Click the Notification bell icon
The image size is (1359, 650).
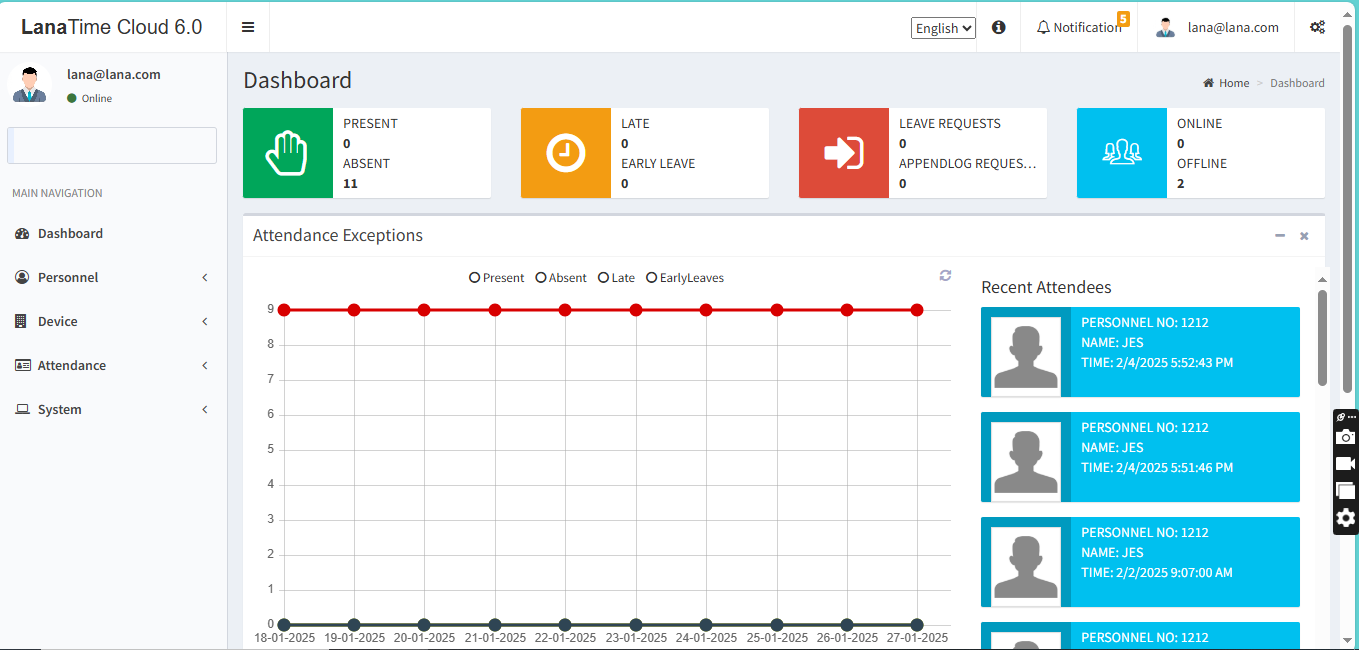click(1044, 28)
